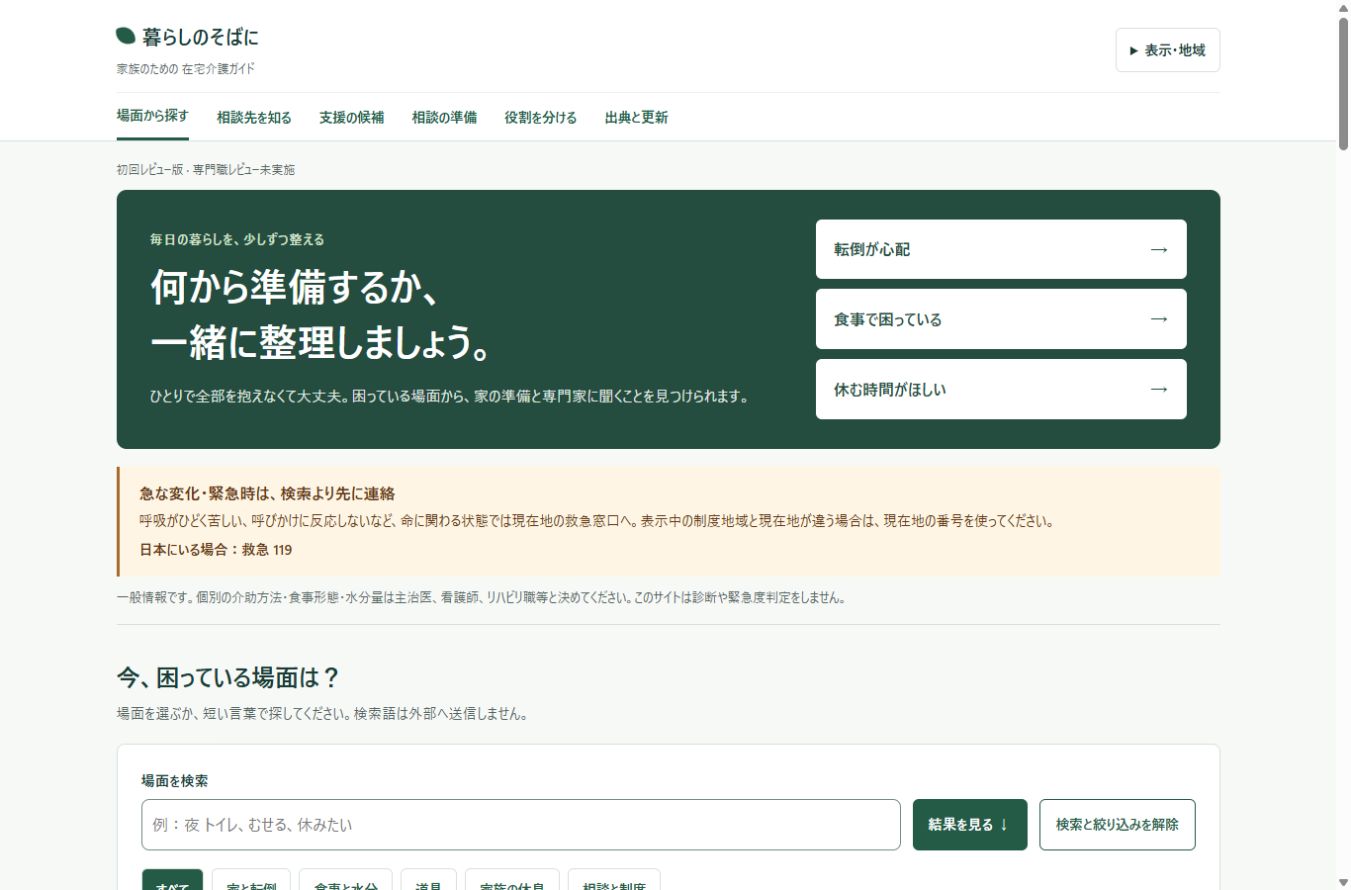Screen dimensions: 1351x890
Task: Open the 支援の候補 navigation tab
Action: (352, 117)
